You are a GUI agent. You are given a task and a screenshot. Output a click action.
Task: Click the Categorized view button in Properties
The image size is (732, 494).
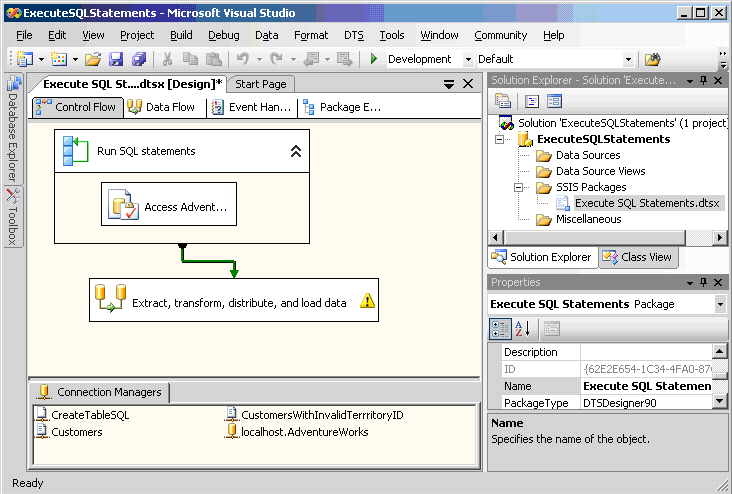pos(500,329)
